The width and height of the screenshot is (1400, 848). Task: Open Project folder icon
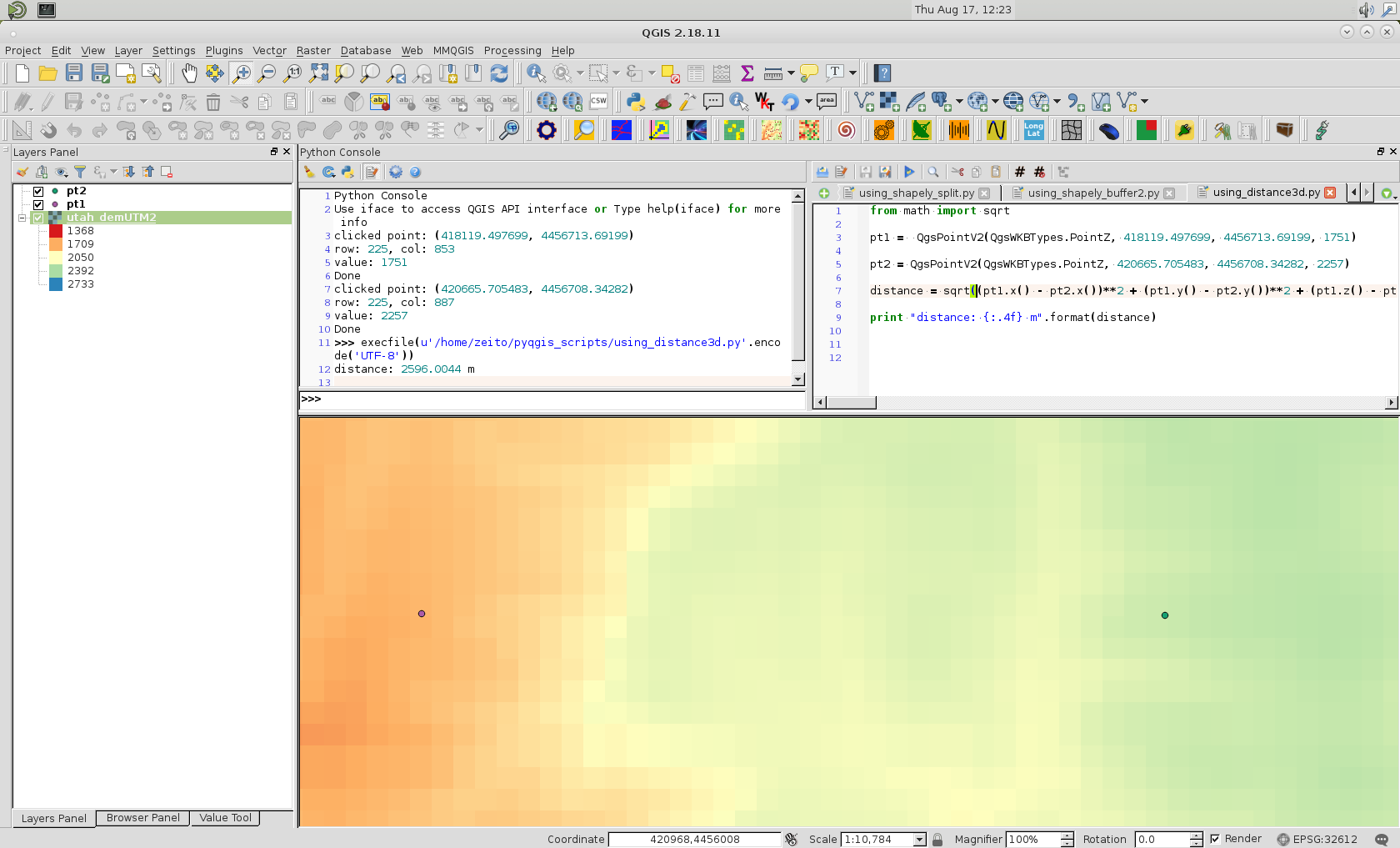tap(48, 73)
